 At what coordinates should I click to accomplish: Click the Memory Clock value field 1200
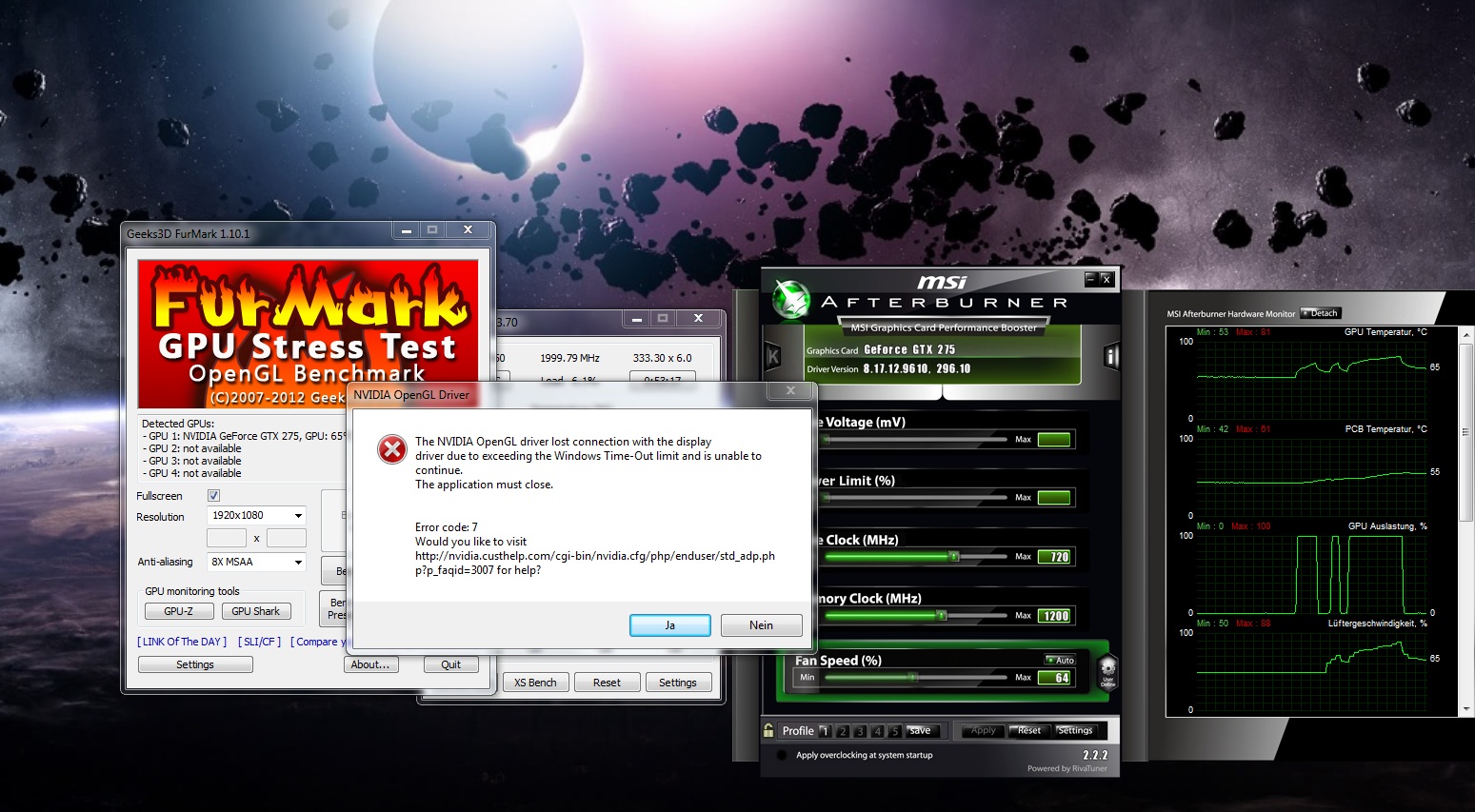1054,616
